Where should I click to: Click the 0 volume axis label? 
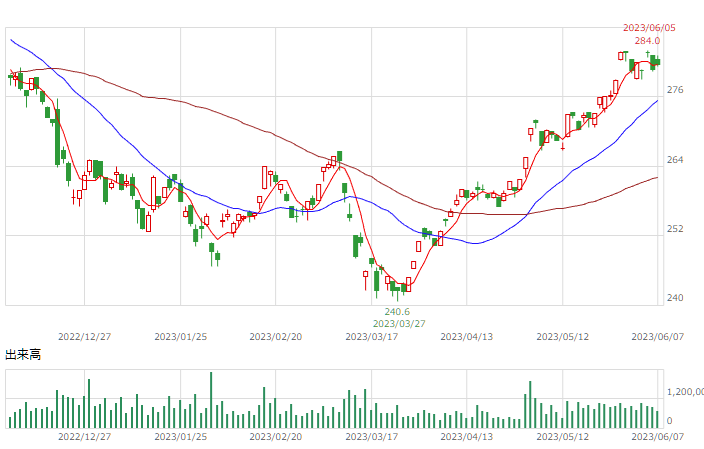point(669,421)
